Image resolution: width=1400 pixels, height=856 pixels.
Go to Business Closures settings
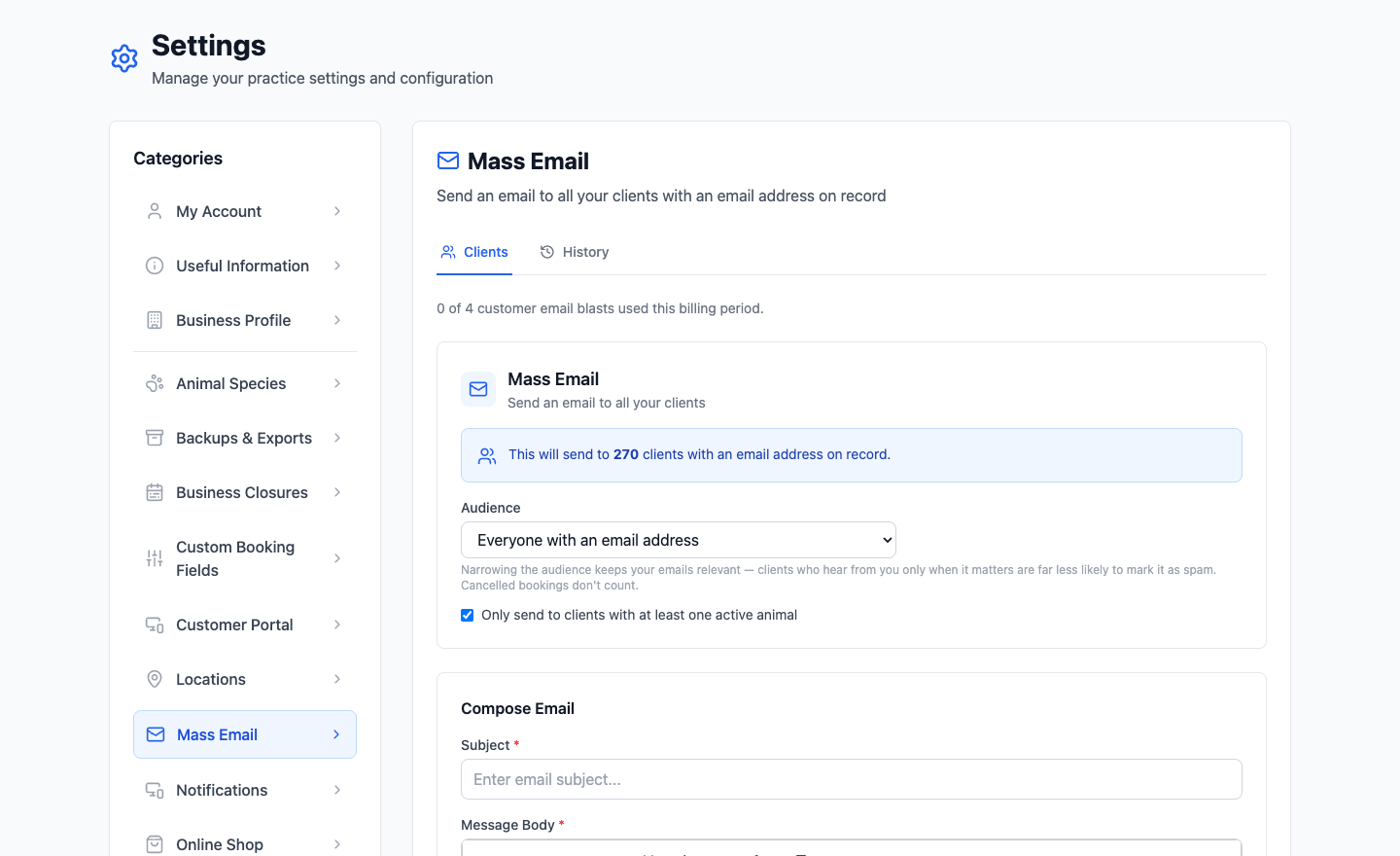[x=245, y=492]
